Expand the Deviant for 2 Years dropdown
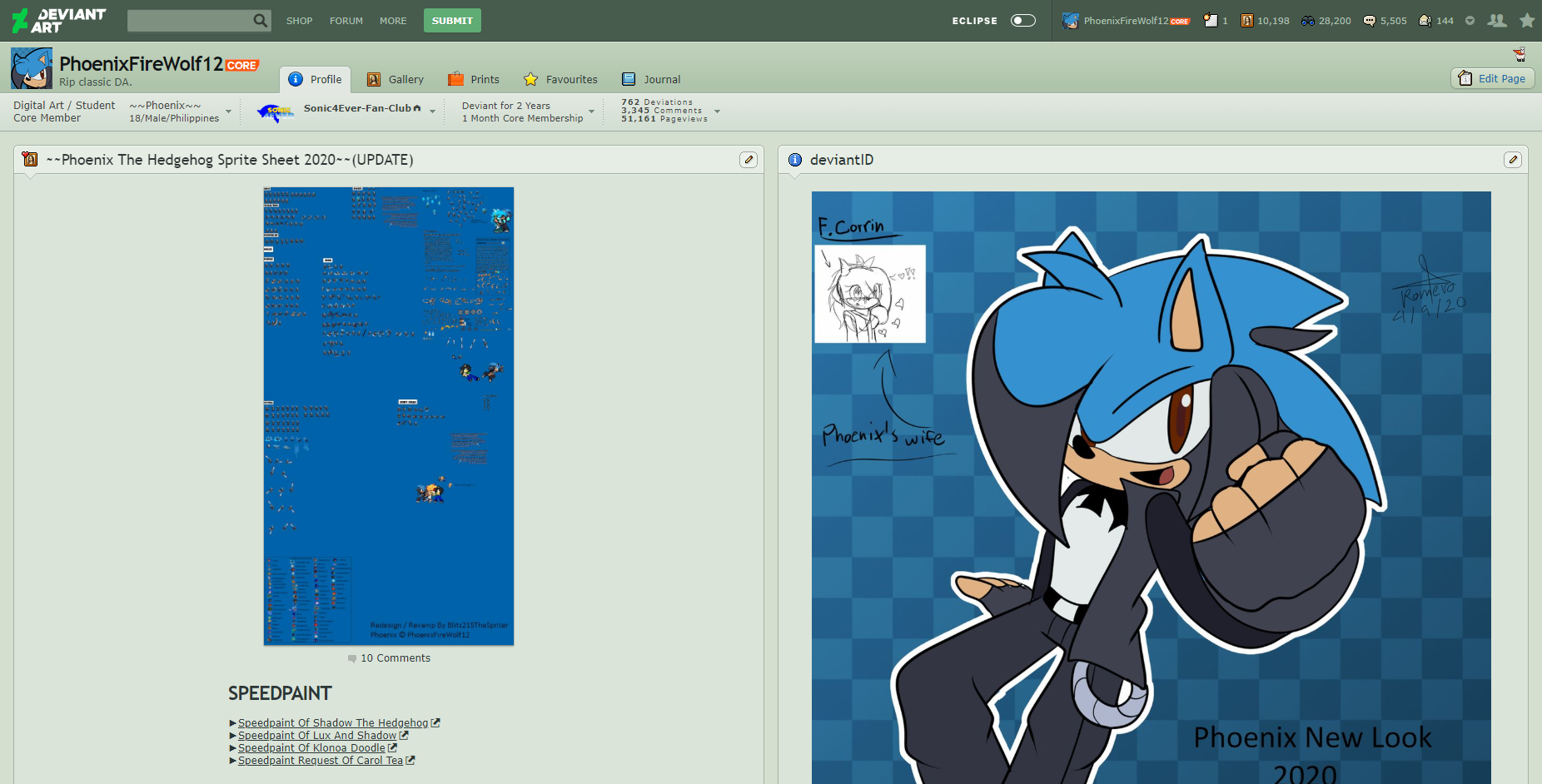Screen dimensions: 1542x784 [592, 112]
